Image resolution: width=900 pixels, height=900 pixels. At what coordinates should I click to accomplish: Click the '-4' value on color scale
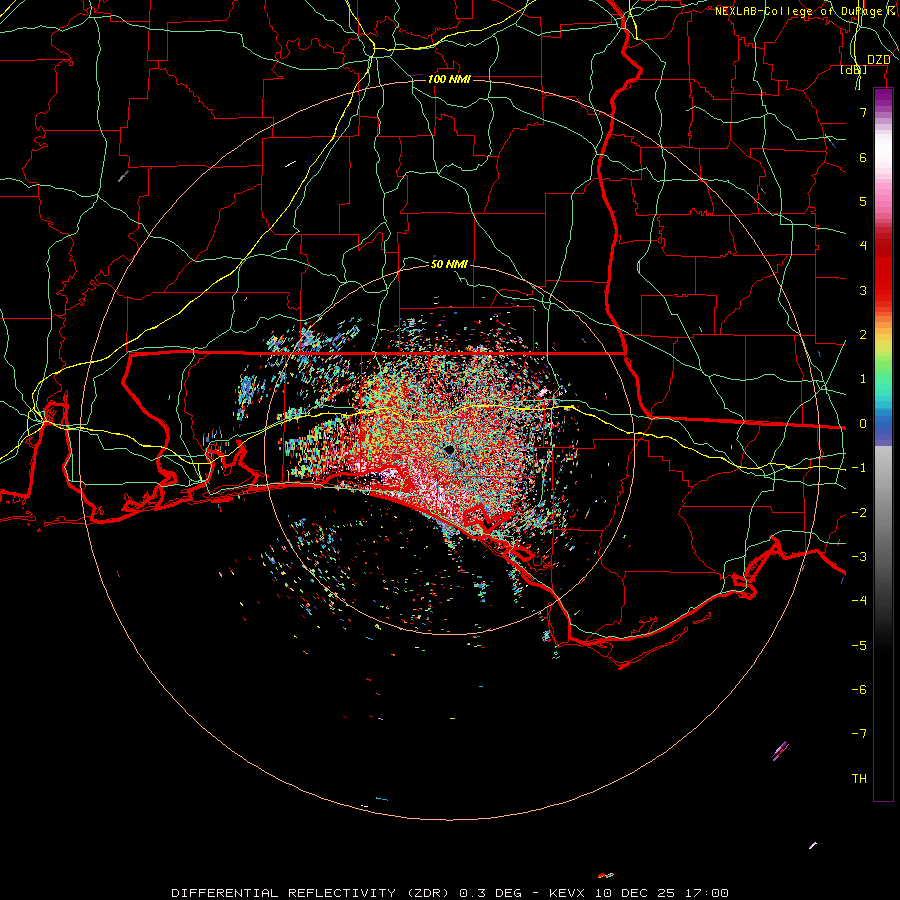[x=859, y=601]
